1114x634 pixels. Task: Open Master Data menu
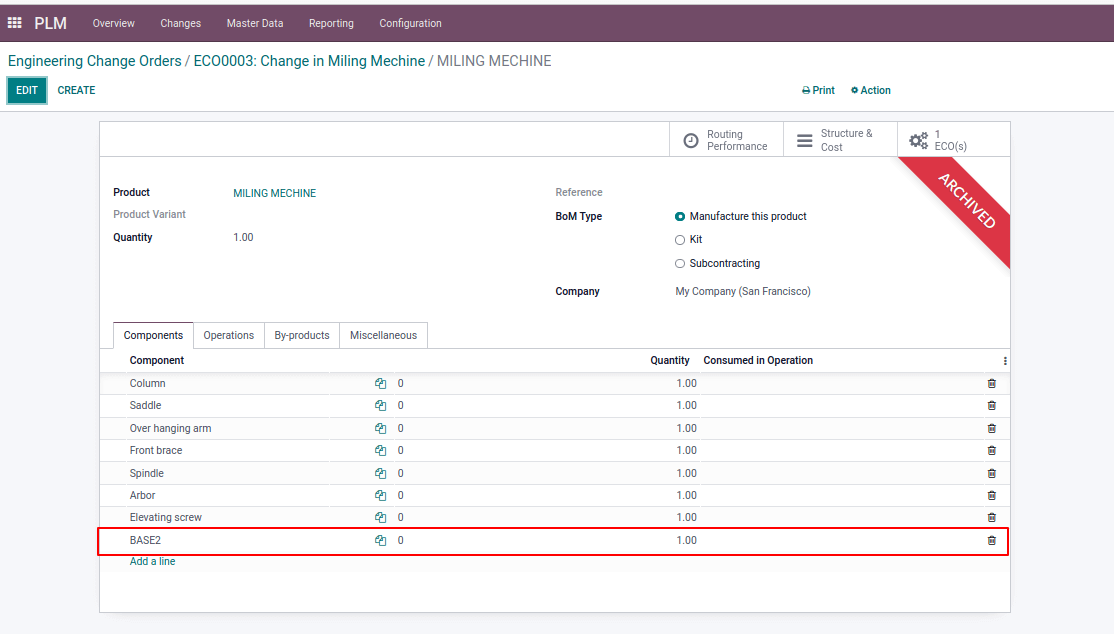tap(255, 23)
